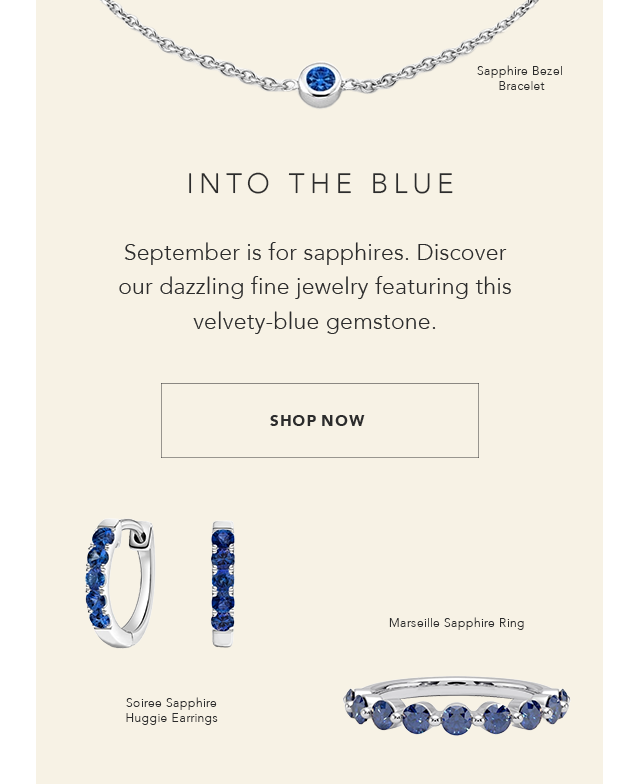Select the side-view hoop huggie earring
Viewport: 640px width, 784px height.
(x=120, y=584)
